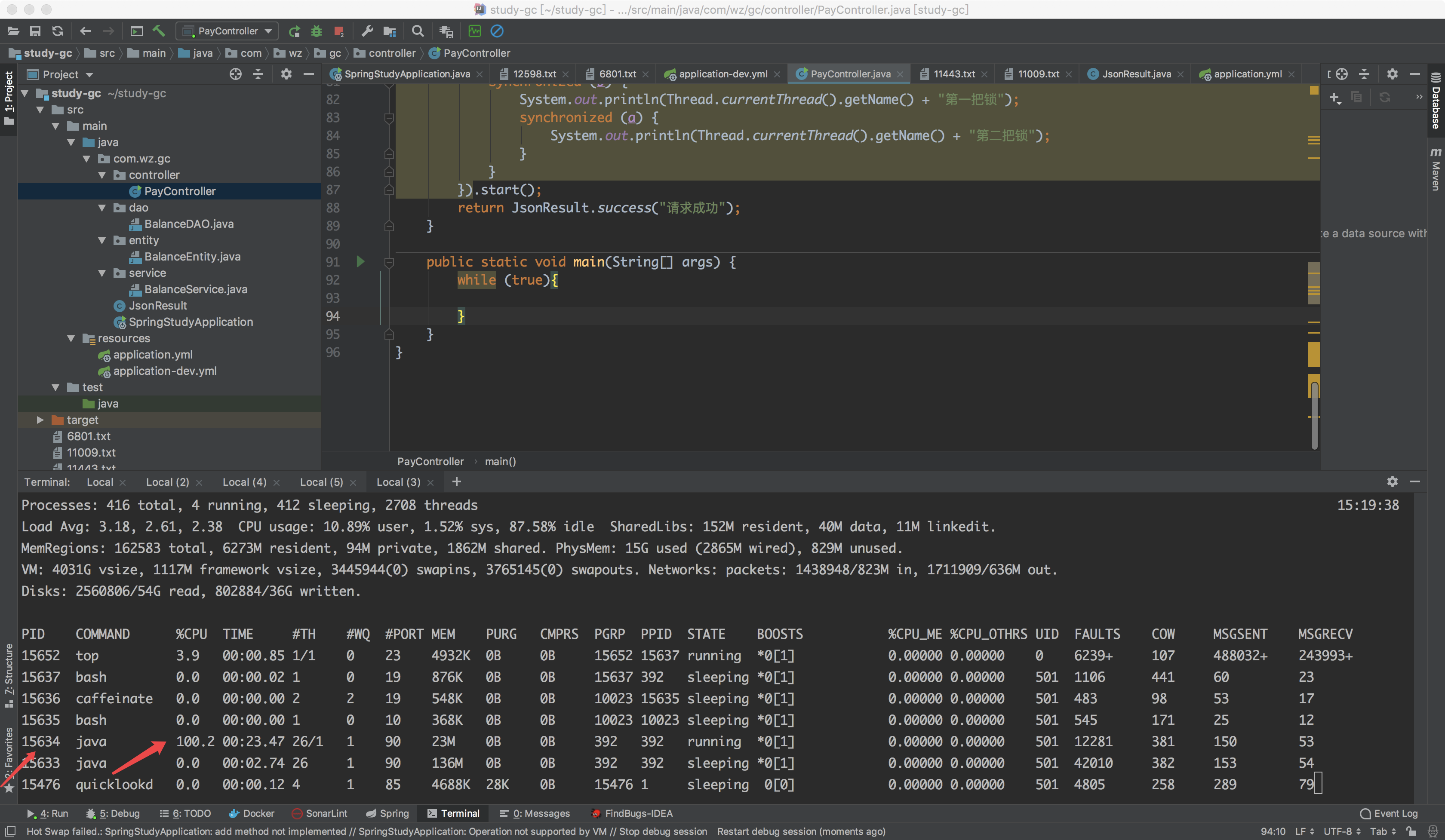Screen dimensions: 1445x840
Task: Click the Build hammer icon
Action: [159, 31]
